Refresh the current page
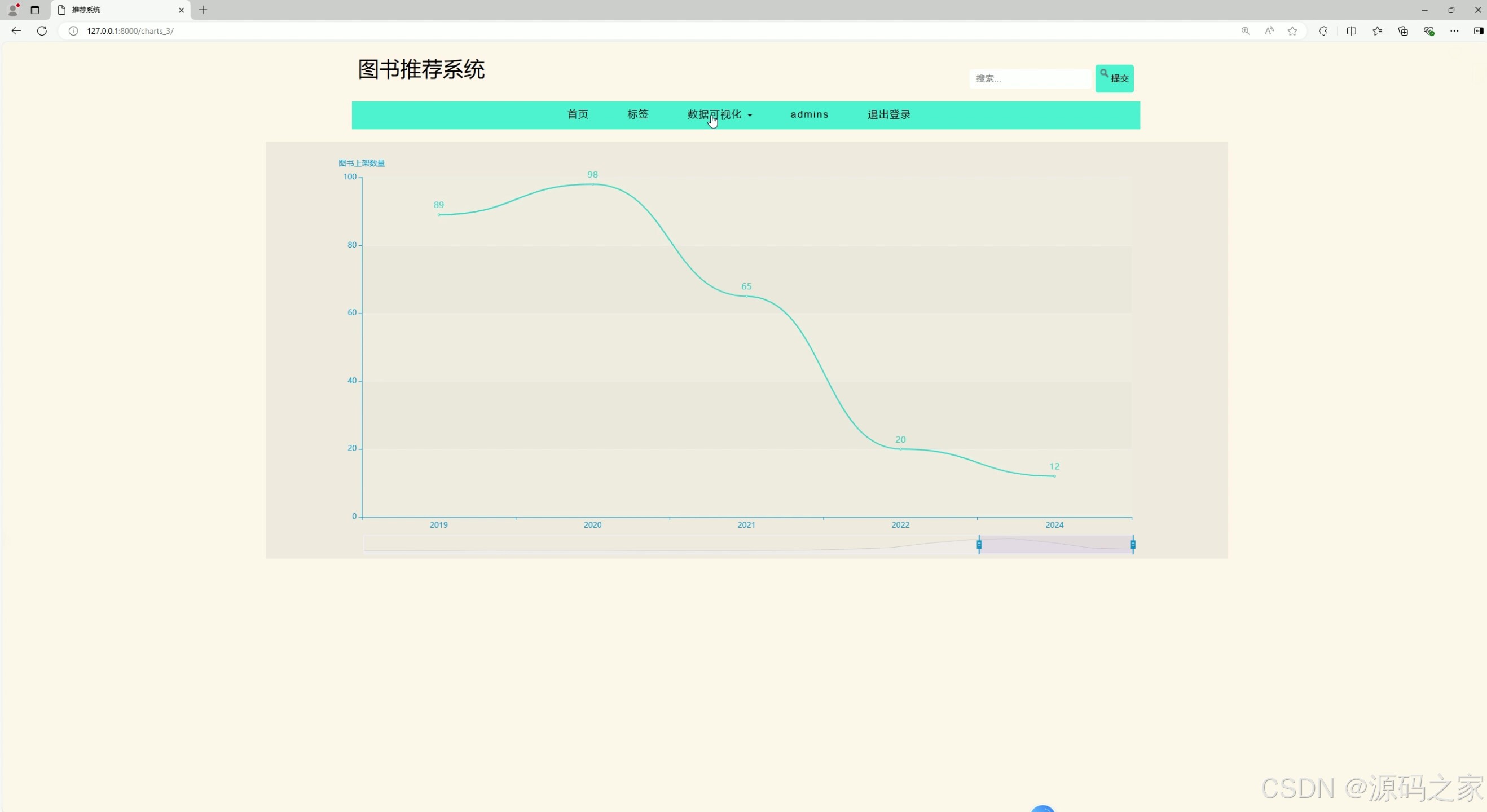This screenshot has width=1487, height=812. coord(42,30)
